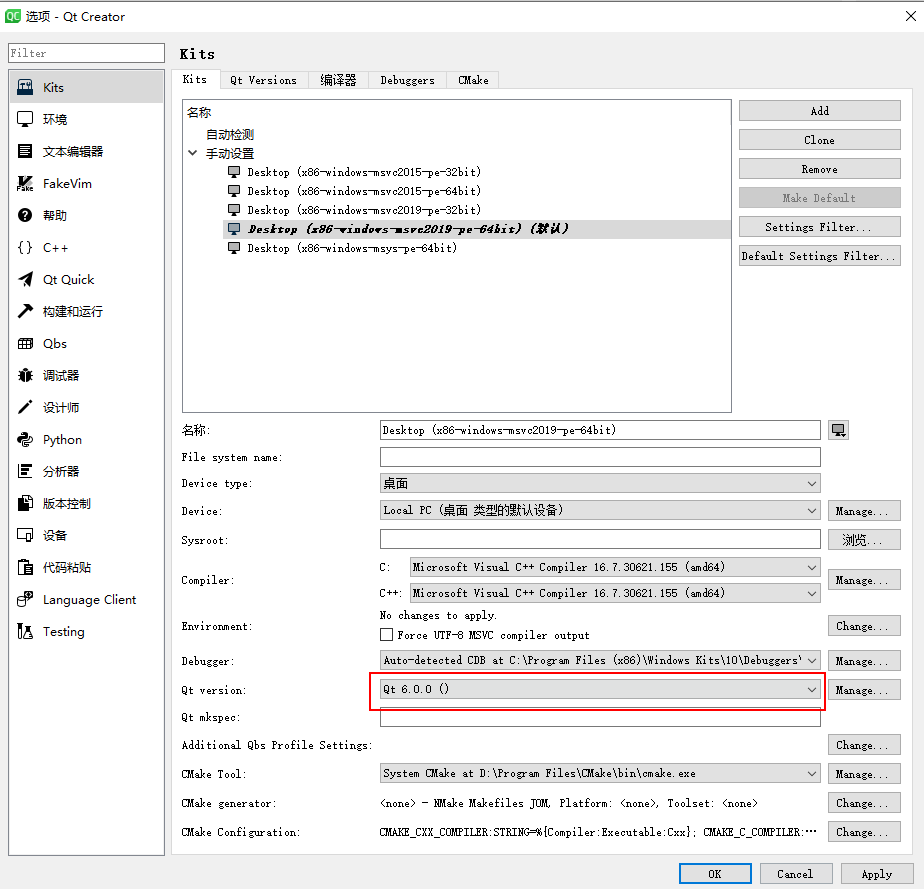Open Settings Filter dialog
924x889 pixels.
(x=820, y=227)
